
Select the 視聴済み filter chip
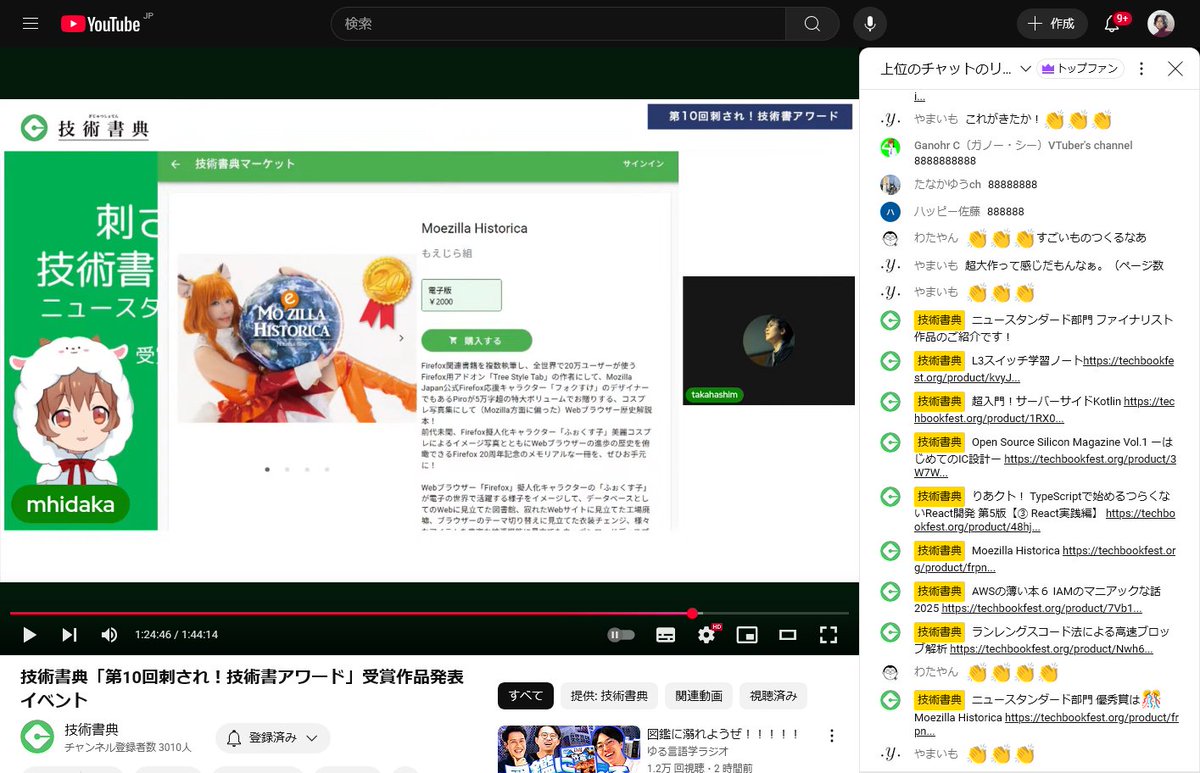774,696
